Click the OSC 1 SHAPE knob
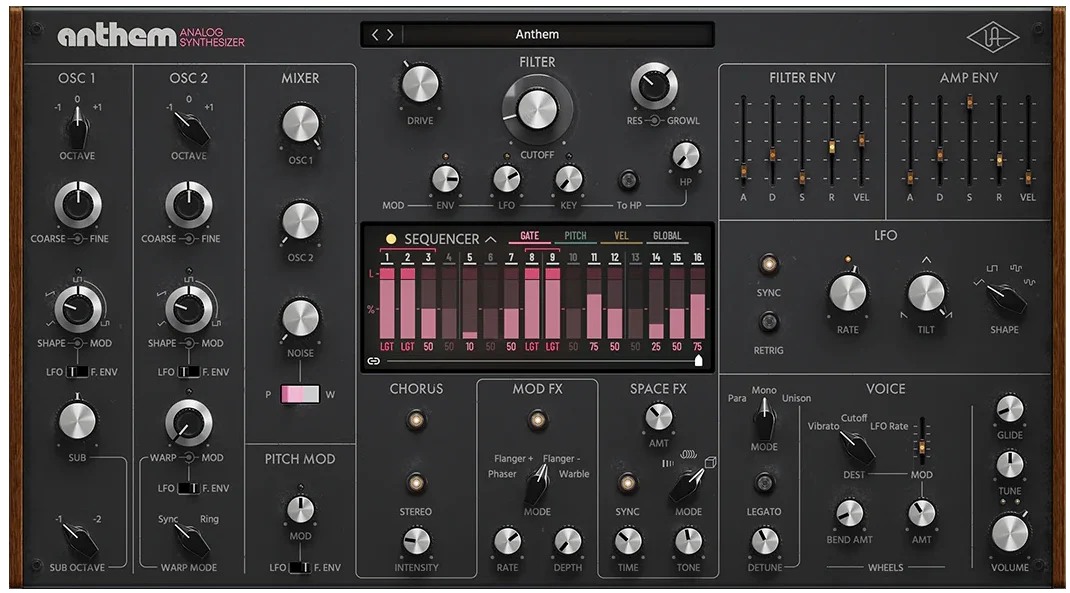 tap(77, 308)
